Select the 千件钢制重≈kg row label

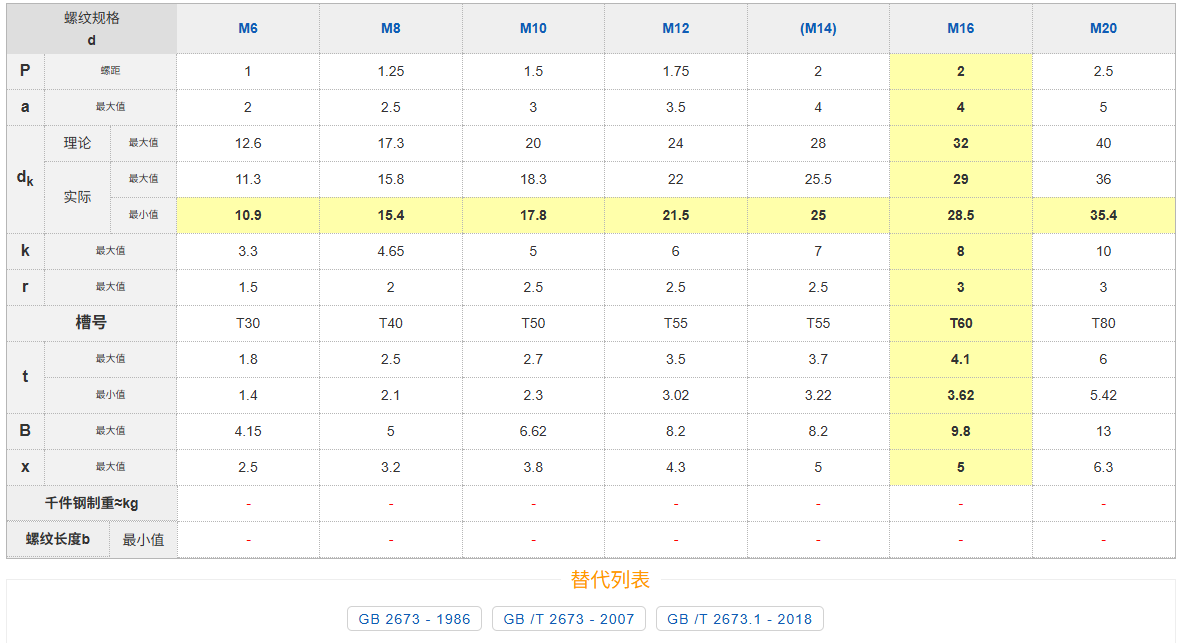point(92,503)
